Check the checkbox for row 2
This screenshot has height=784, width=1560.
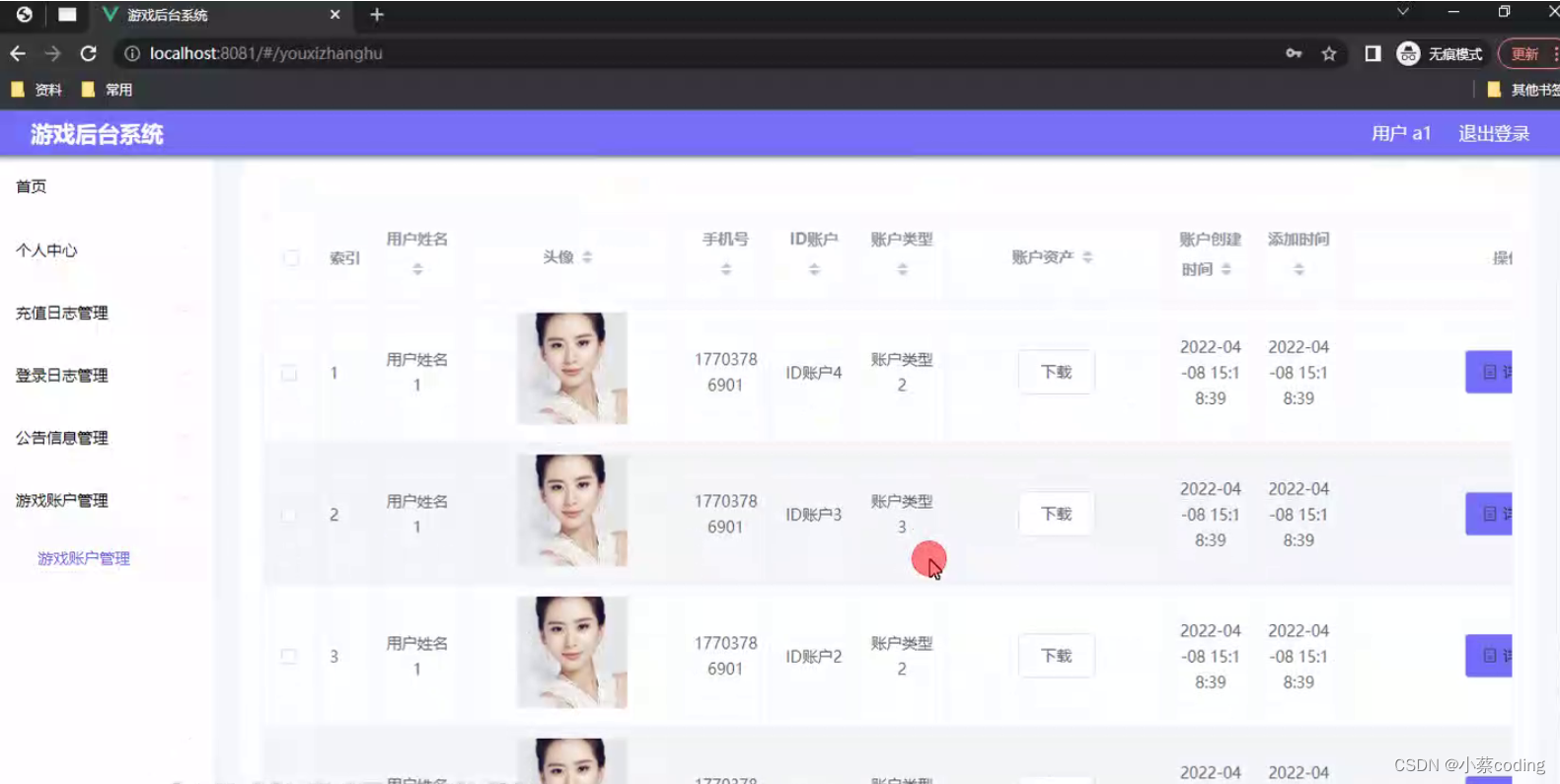click(289, 515)
